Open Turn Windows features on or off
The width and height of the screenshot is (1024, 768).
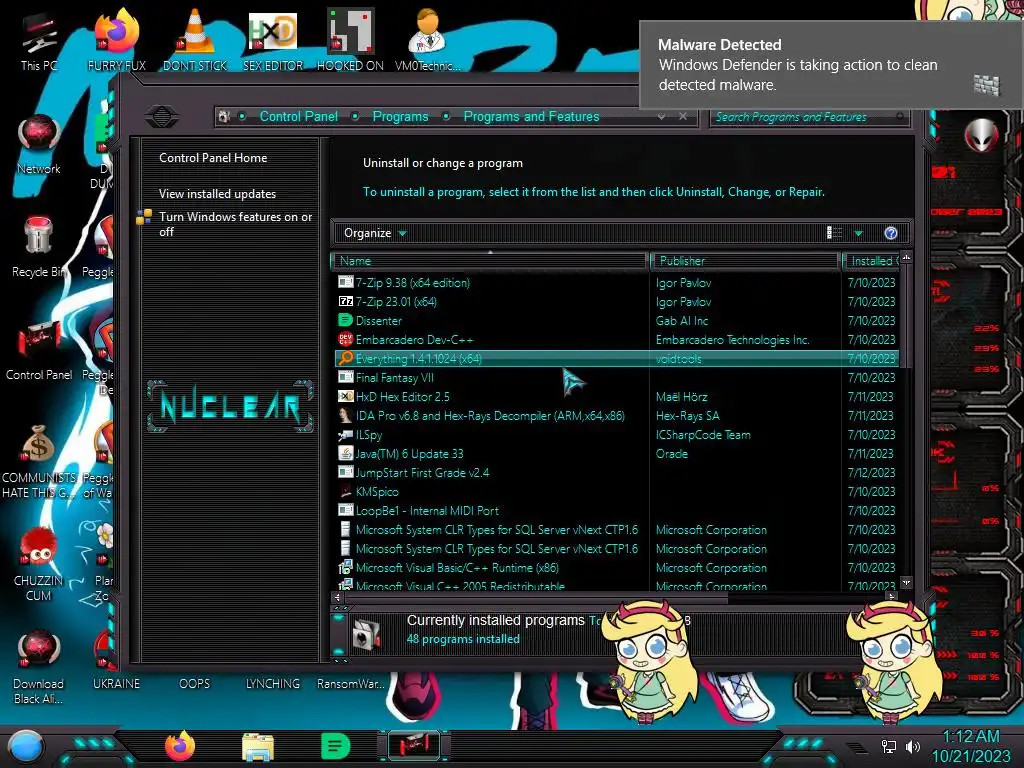click(x=235, y=224)
